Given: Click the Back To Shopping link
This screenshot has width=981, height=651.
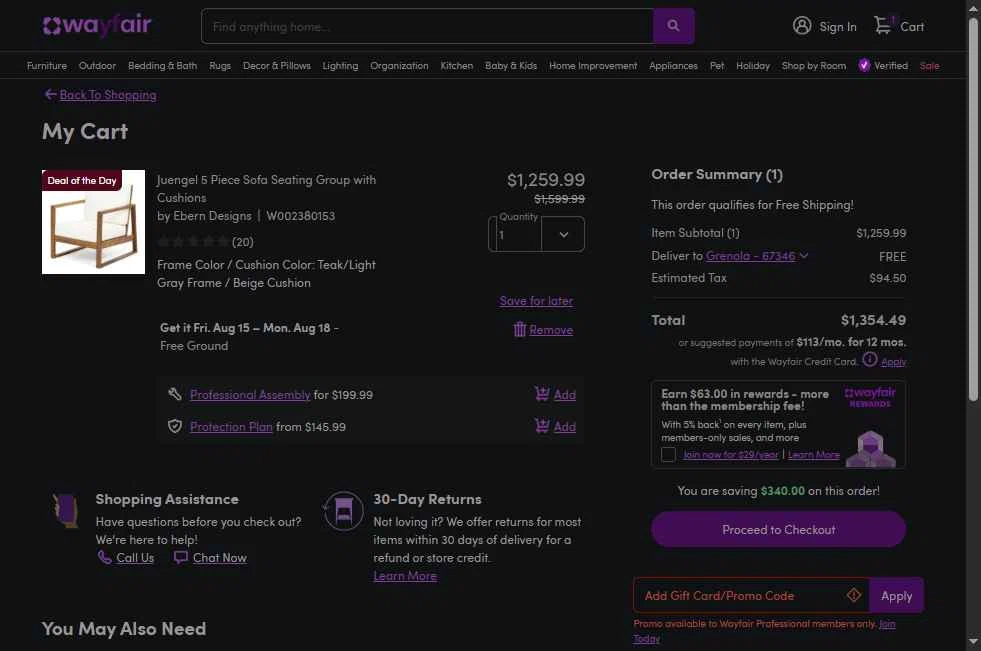Looking at the screenshot, I should point(108,94).
